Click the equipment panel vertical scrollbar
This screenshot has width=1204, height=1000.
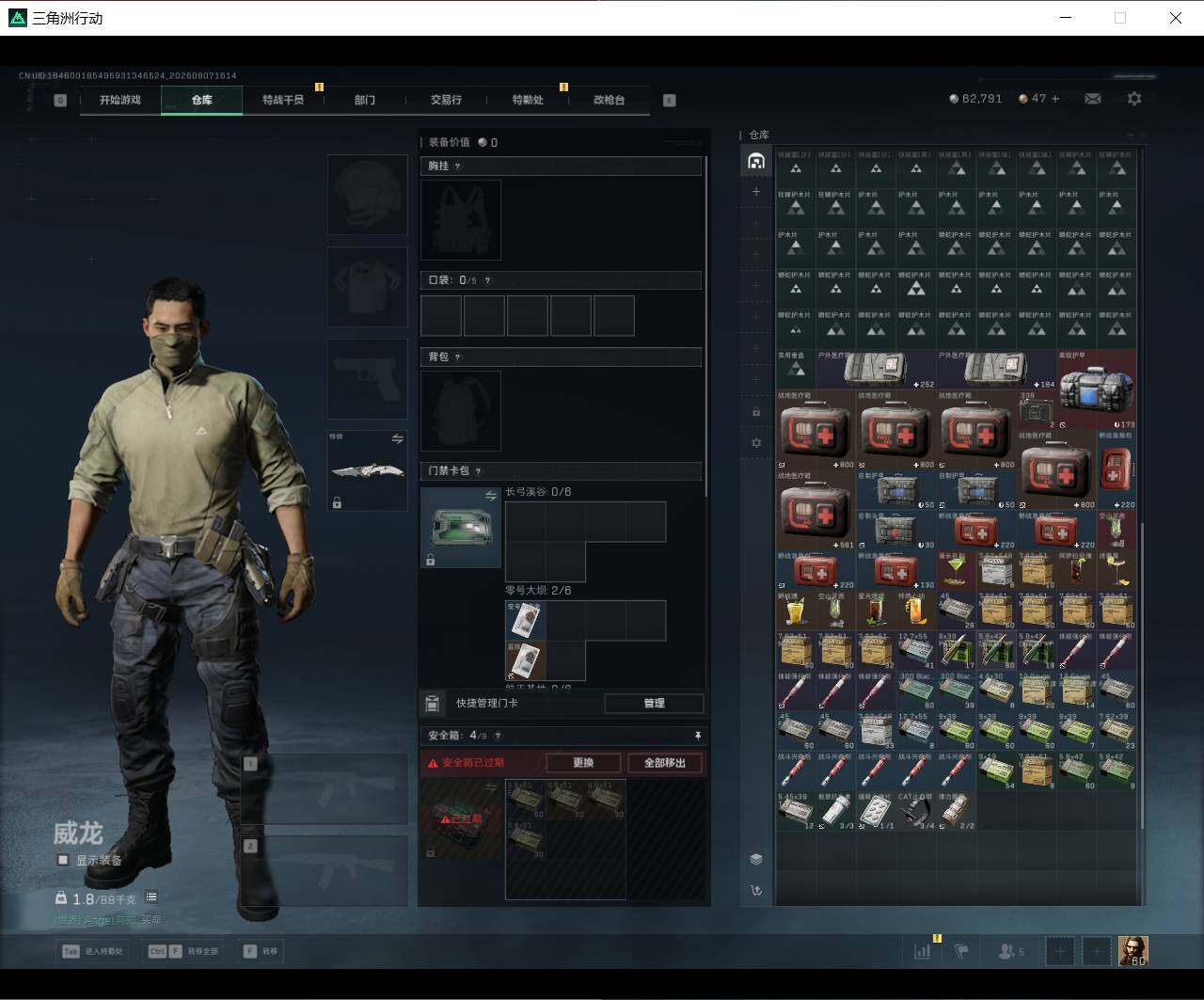(x=706, y=325)
